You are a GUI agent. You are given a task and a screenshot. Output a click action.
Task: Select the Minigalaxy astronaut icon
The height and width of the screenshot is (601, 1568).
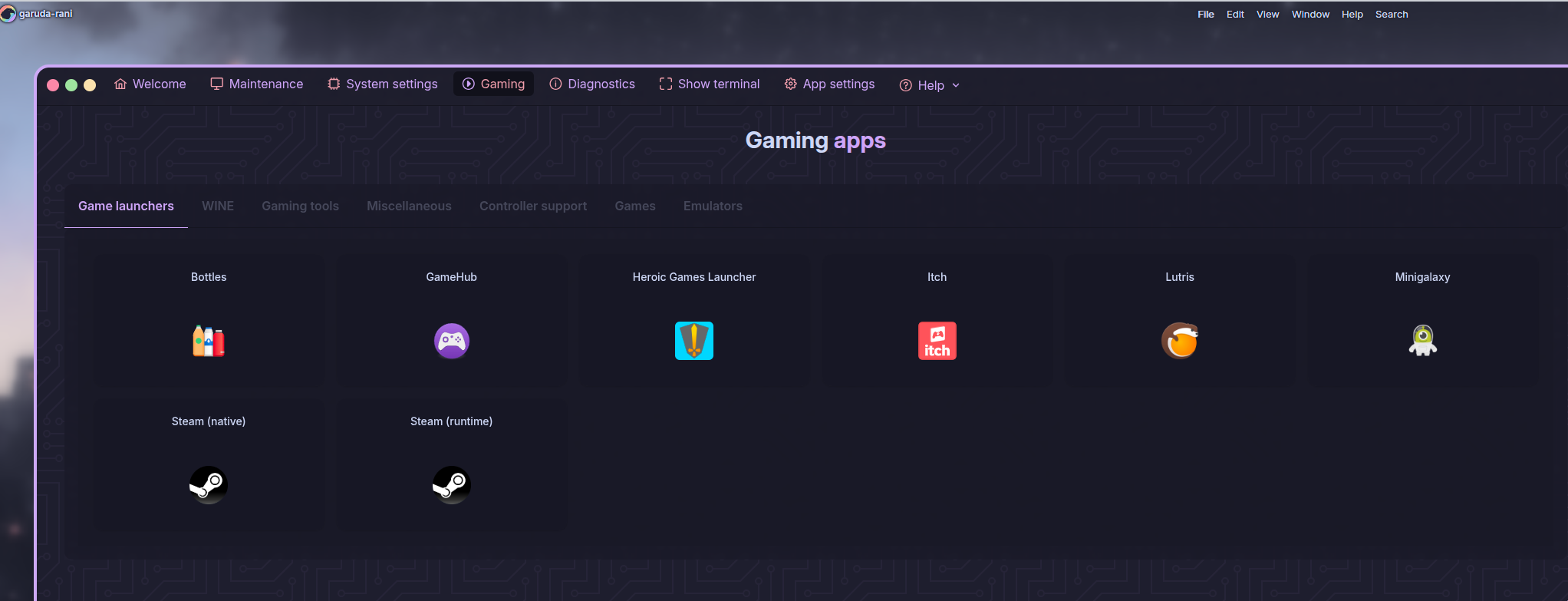1423,341
